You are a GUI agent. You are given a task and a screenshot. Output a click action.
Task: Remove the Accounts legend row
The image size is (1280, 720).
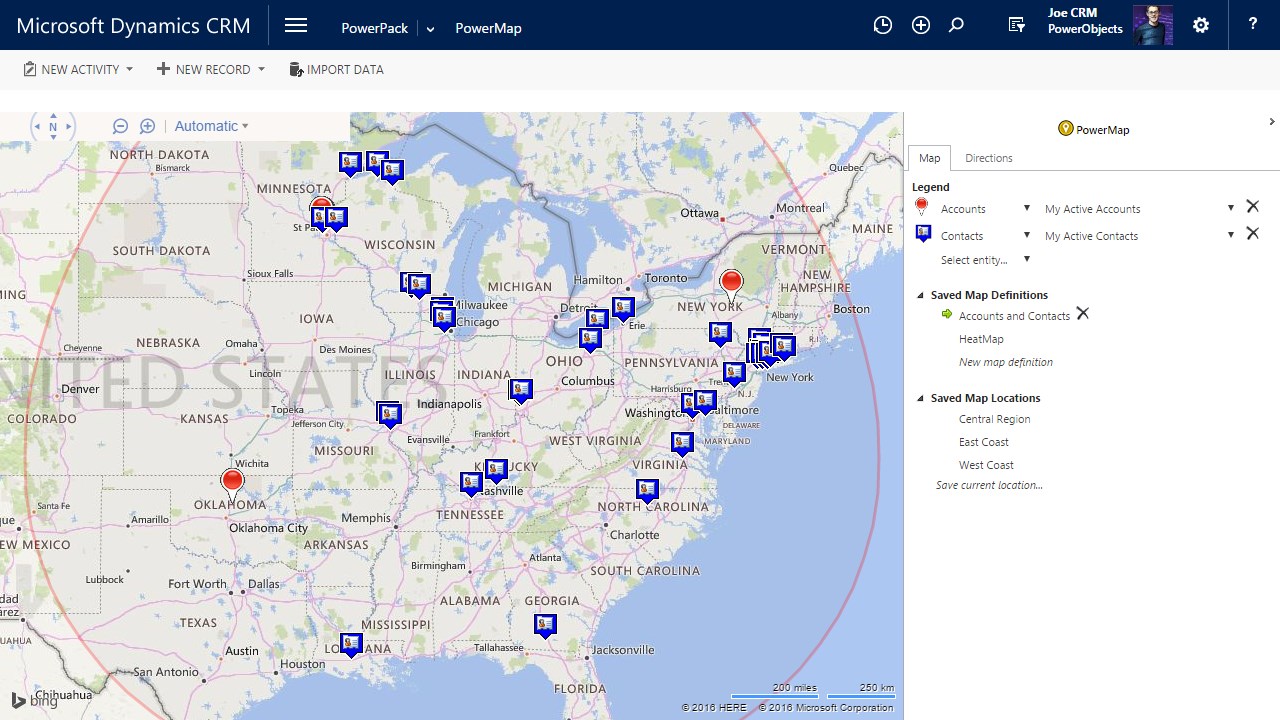tap(1252, 207)
